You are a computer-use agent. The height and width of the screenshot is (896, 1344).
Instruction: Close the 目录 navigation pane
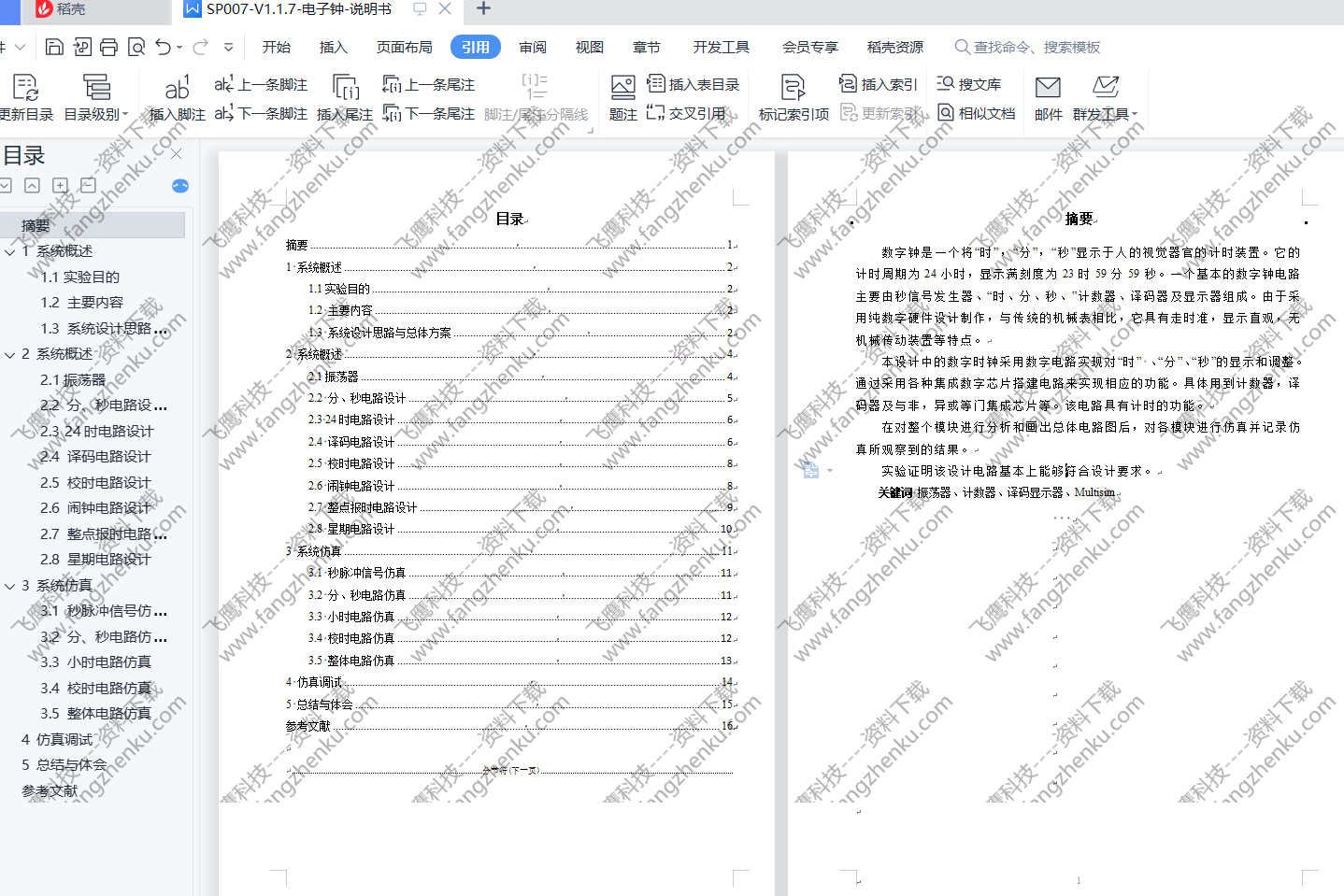177,154
